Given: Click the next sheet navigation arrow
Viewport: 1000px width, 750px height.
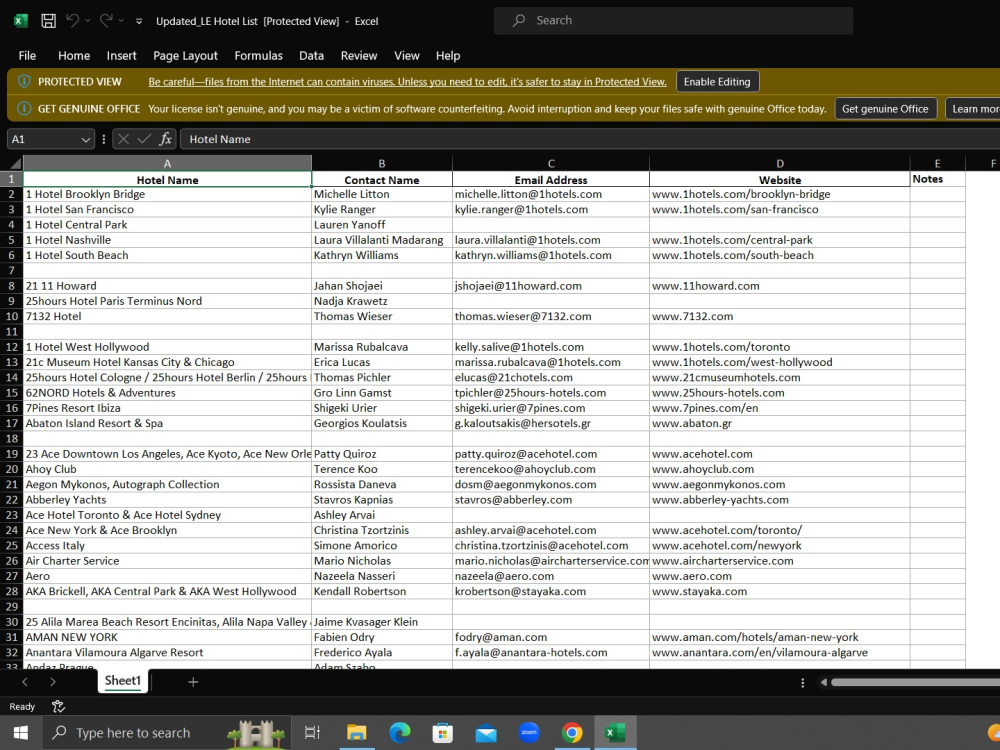Looking at the screenshot, I should pos(52,682).
